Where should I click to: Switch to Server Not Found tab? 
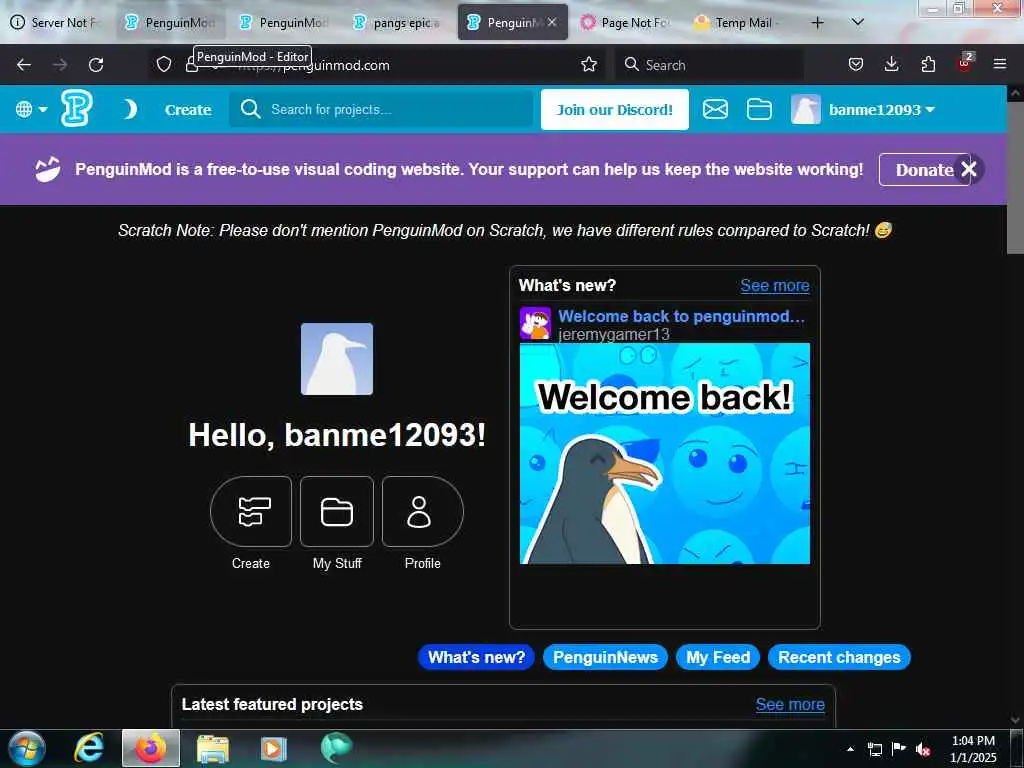point(57,22)
